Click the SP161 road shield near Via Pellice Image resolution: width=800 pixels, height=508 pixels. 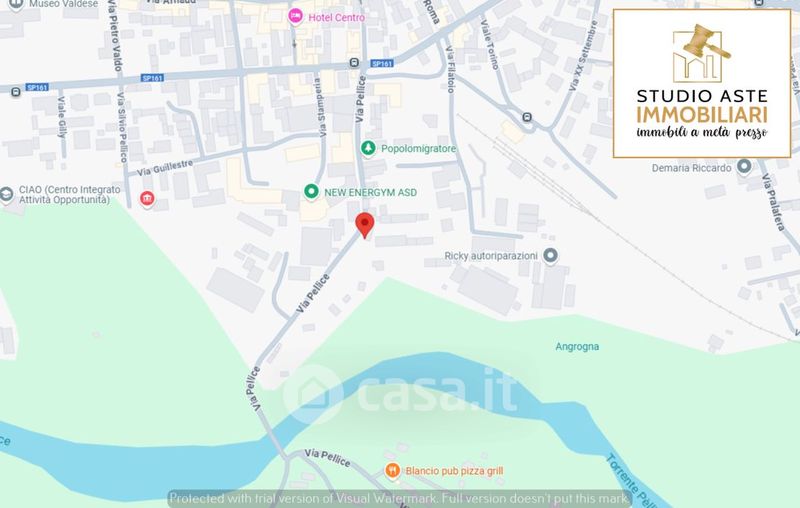click(x=382, y=64)
